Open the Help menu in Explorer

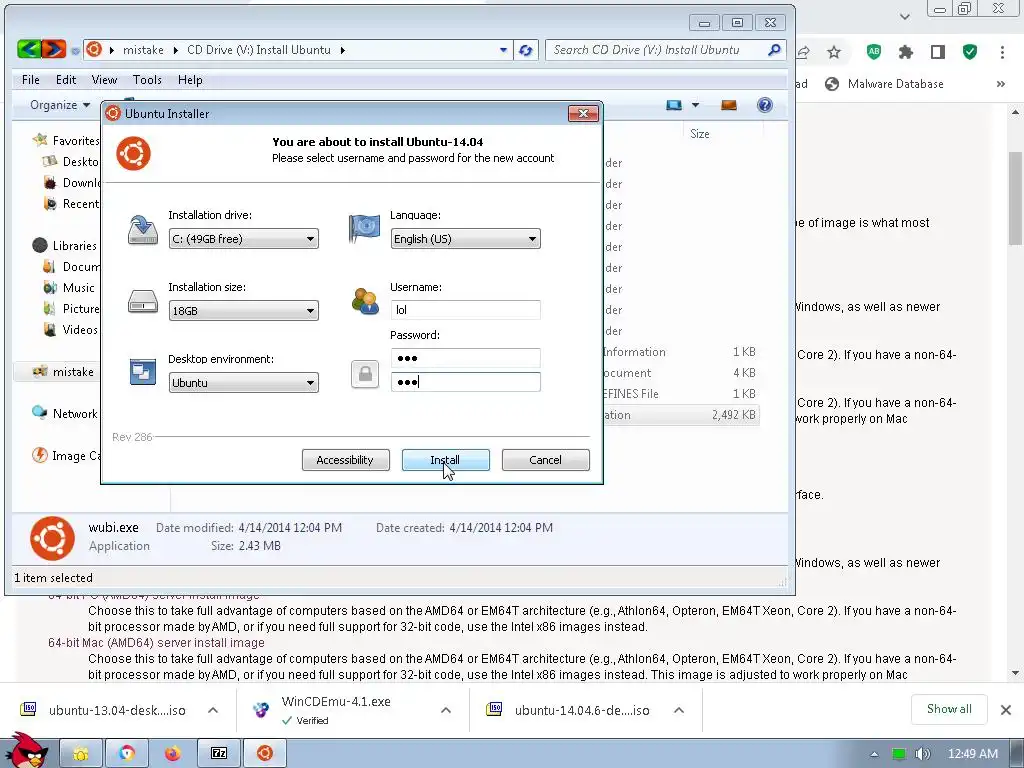tap(190, 80)
